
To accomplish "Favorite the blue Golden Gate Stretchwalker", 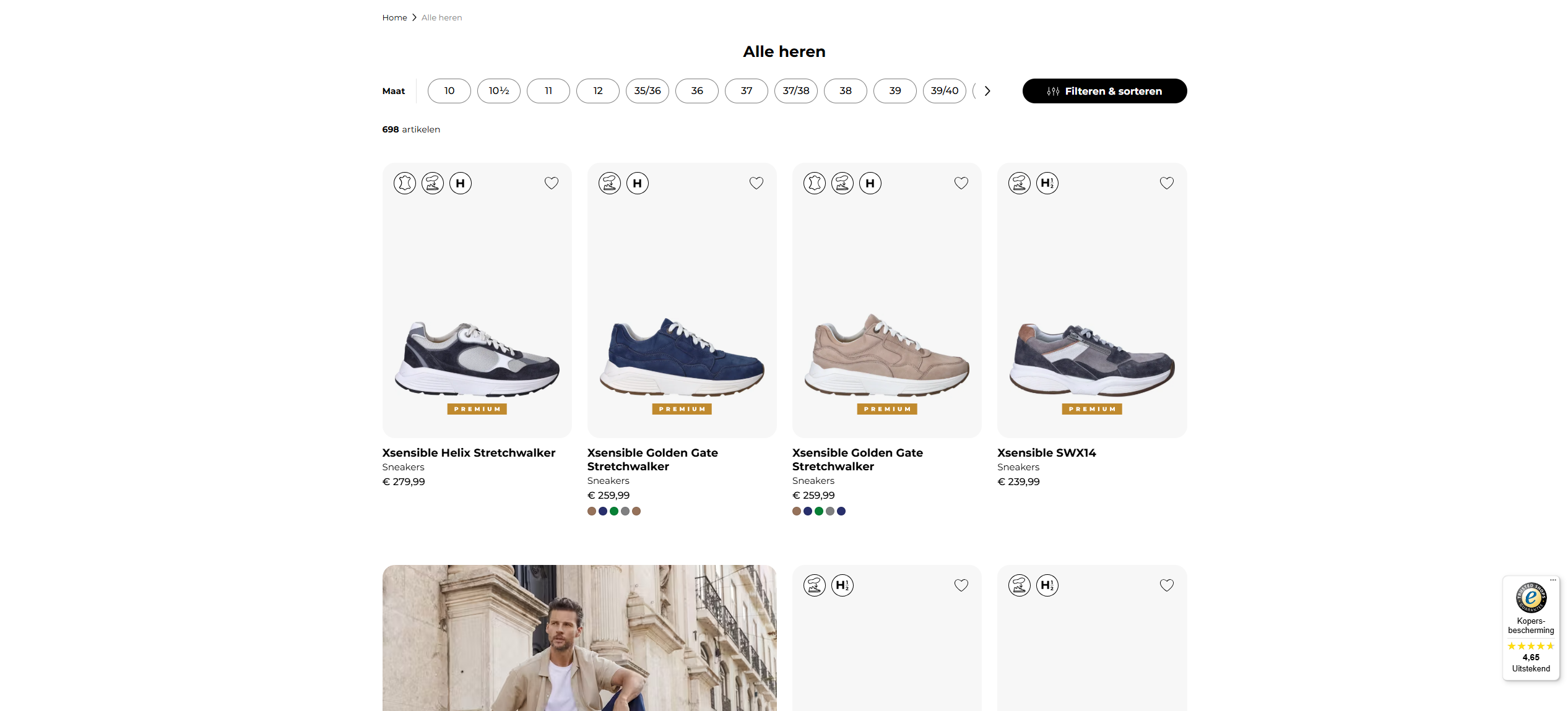I will [756, 183].
